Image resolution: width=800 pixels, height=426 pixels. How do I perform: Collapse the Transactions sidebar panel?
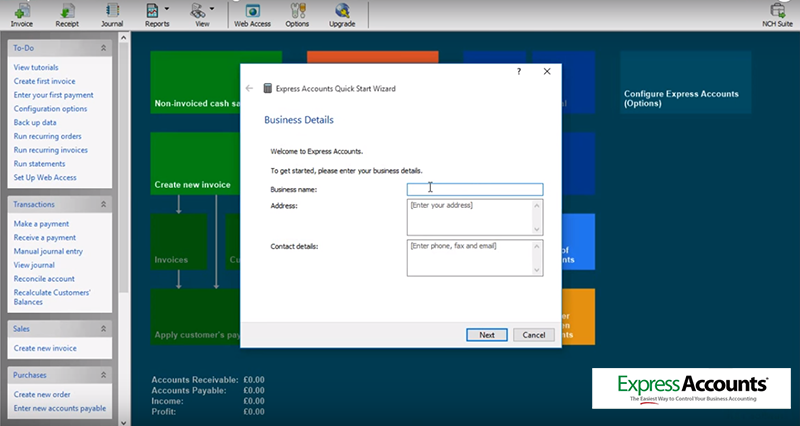click(104, 204)
